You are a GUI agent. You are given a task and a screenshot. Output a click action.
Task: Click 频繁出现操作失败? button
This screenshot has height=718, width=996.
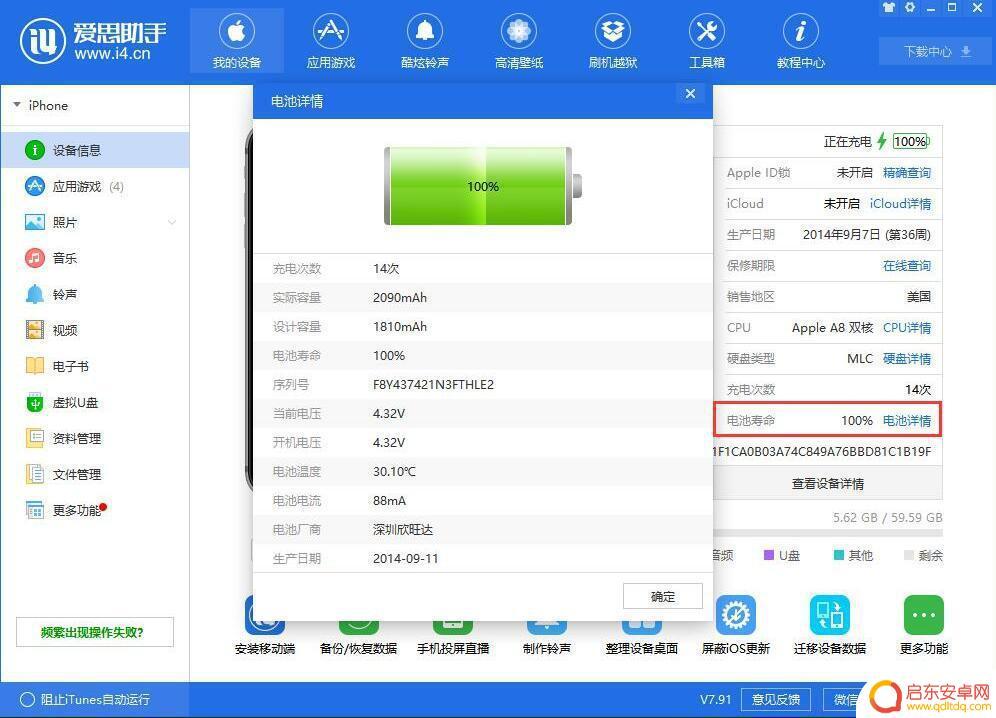[x=95, y=632]
